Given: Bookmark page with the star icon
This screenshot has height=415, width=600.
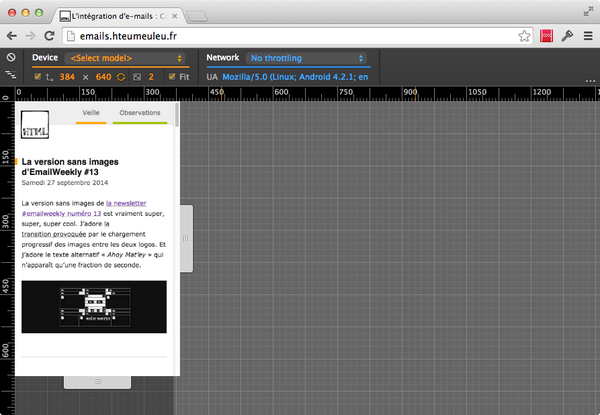Looking at the screenshot, I should (x=524, y=36).
